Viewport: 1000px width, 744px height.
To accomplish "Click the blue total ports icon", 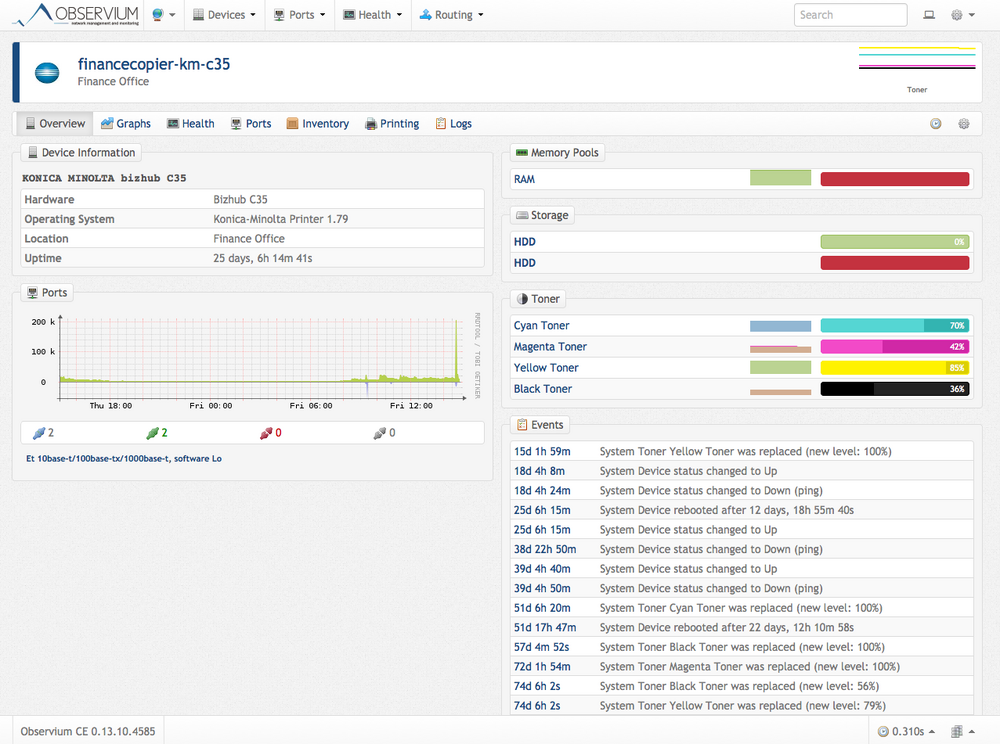I will tap(40, 433).
